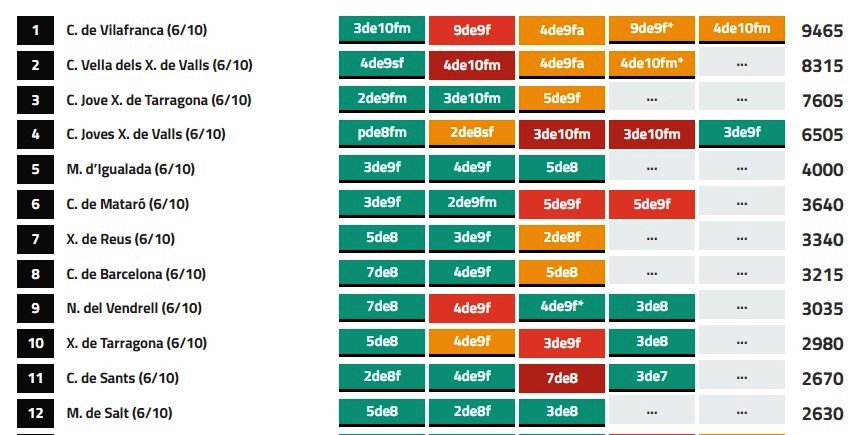The height and width of the screenshot is (435, 863).
Task: Click the 3de7 result cell
Action: click(x=651, y=377)
